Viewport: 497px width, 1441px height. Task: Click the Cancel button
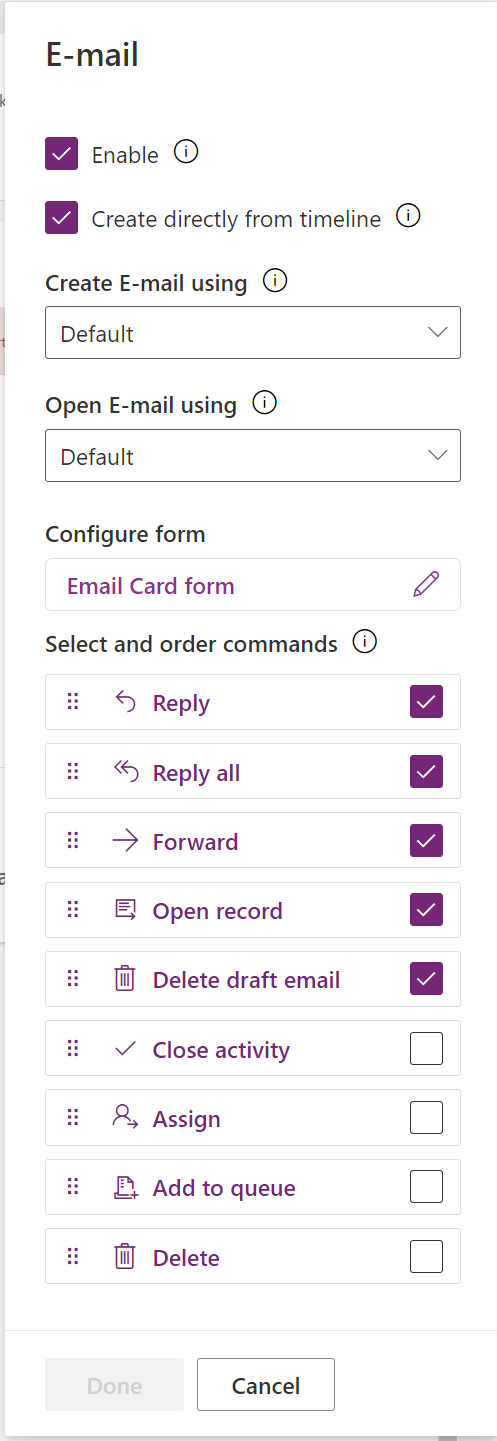pyautogui.click(x=266, y=1384)
